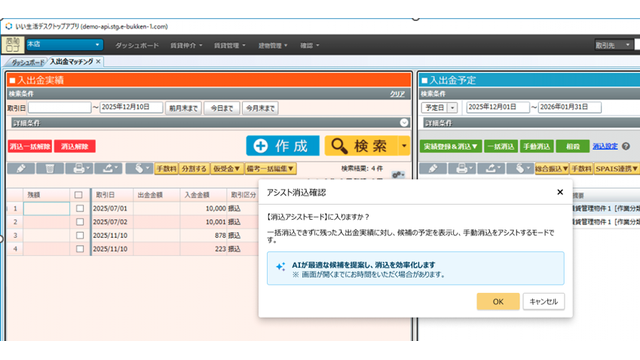Viewport: 640px width, 360px height.
Task: Click the blue 作成 button
Action: click(283, 146)
